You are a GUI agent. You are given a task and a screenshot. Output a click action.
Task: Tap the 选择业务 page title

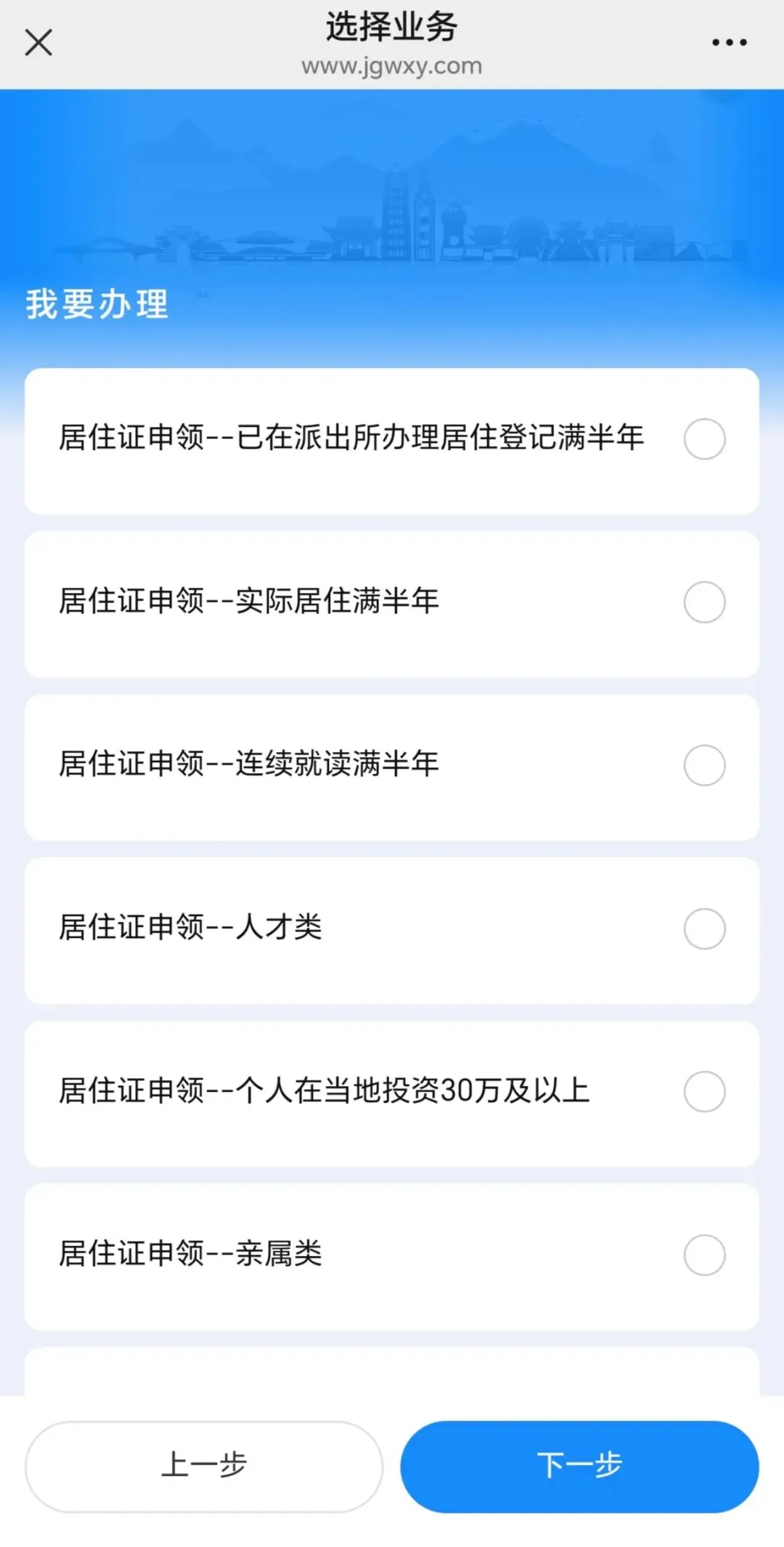[391, 27]
